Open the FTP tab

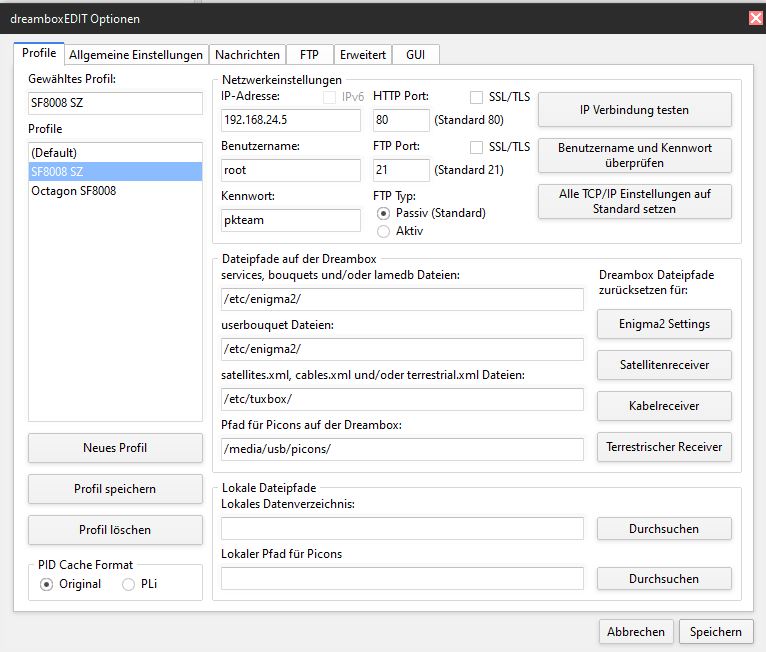pyautogui.click(x=309, y=55)
